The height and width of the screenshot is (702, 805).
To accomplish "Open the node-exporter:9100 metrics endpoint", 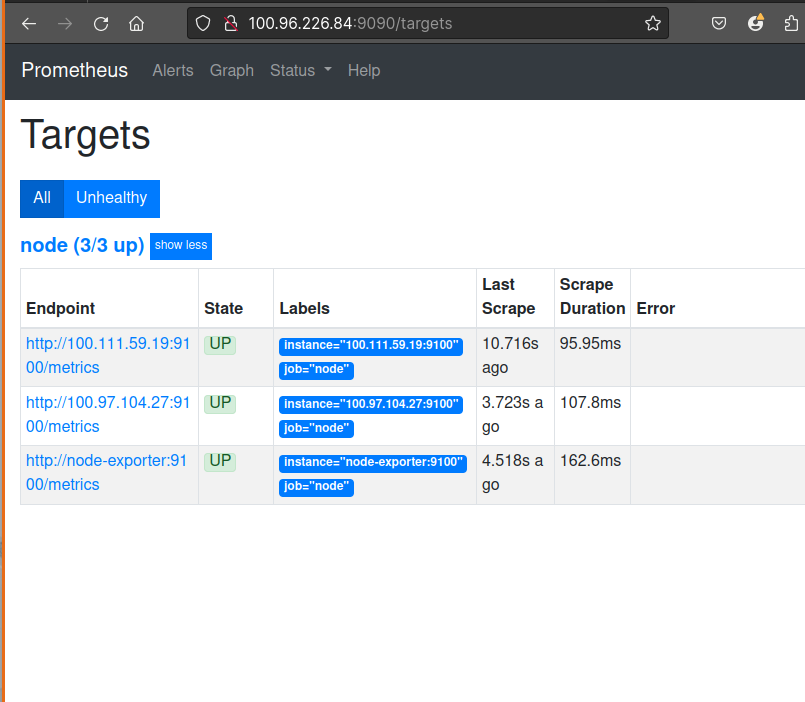I will [106, 472].
